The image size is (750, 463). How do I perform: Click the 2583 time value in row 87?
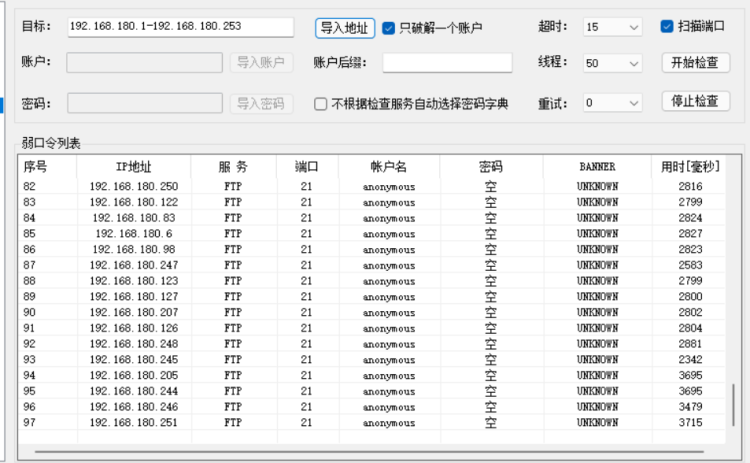pyautogui.click(x=690, y=265)
